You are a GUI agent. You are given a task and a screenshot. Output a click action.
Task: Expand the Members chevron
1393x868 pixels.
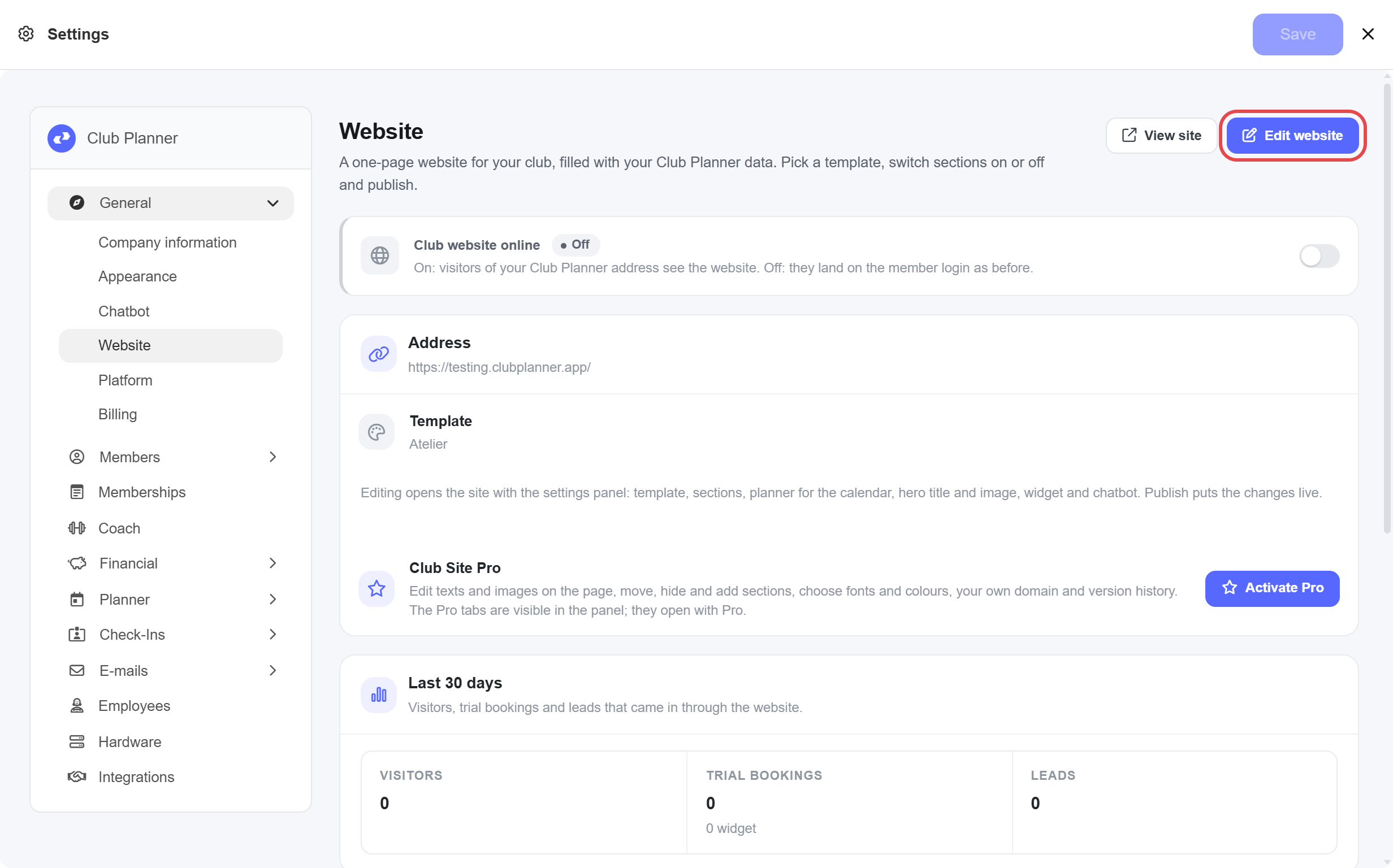pos(272,457)
